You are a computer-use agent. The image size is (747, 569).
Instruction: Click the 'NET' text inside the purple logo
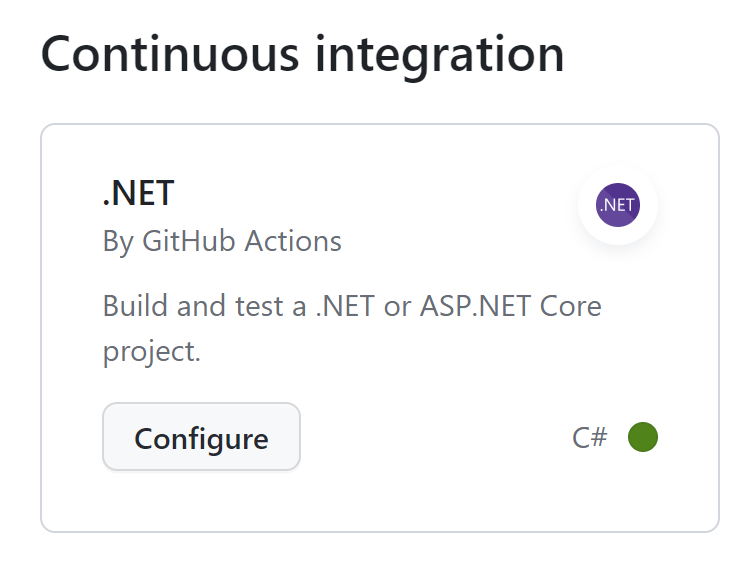[x=619, y=205]
